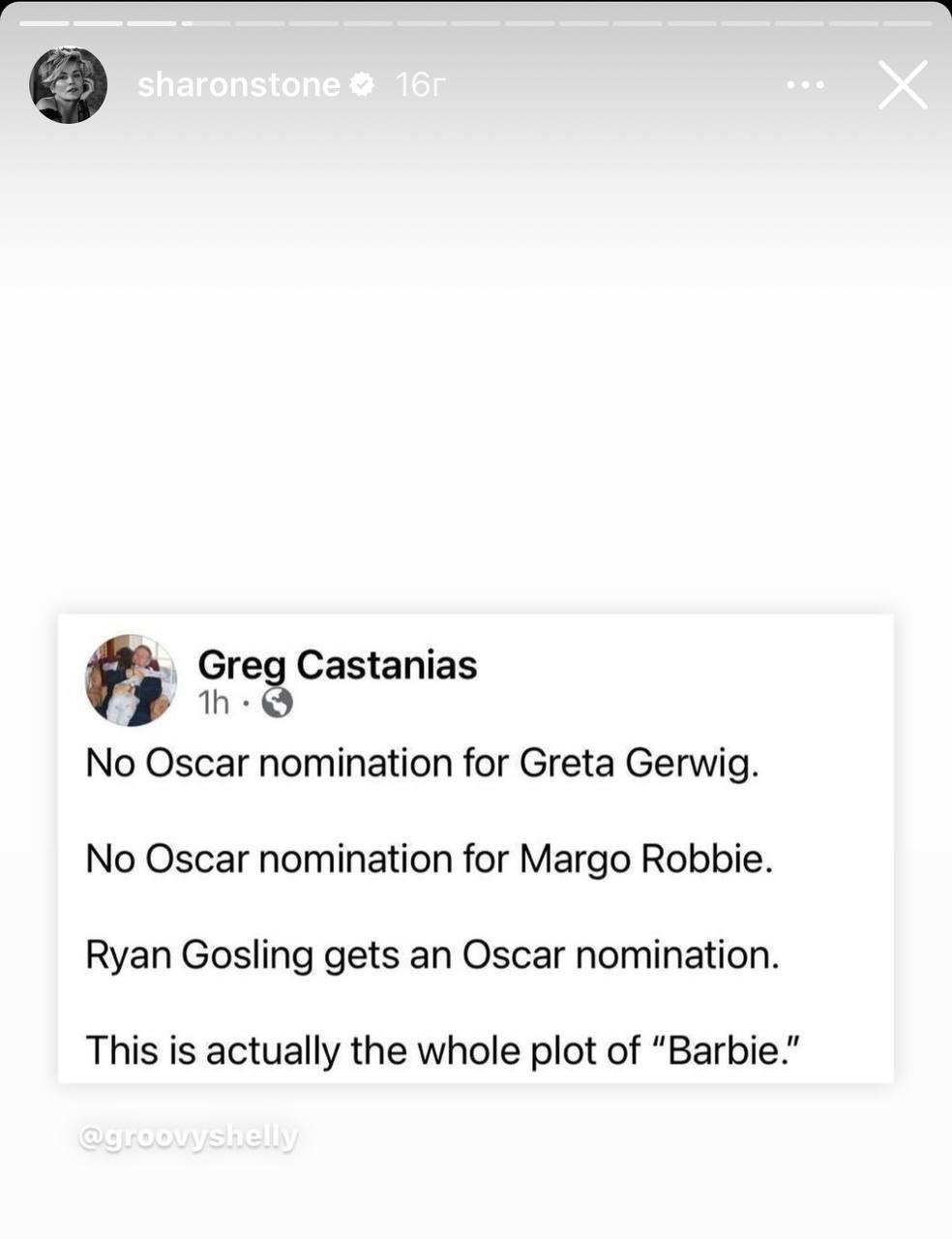This screenshot has height=1239, width=952.
Task: Open sharonstone's profile picture in the header
Action: [x=68, y=85]
